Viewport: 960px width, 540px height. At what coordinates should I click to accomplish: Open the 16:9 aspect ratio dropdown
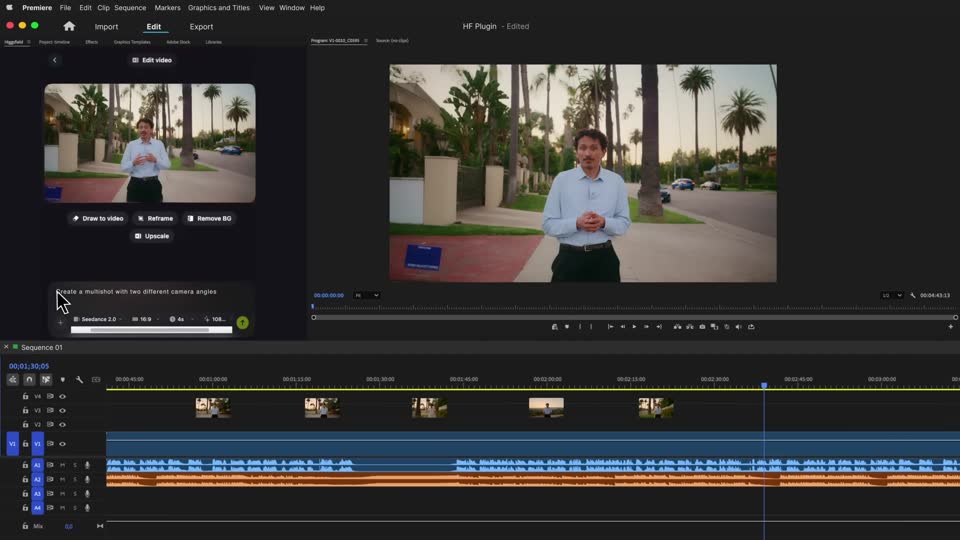point(145,319)
